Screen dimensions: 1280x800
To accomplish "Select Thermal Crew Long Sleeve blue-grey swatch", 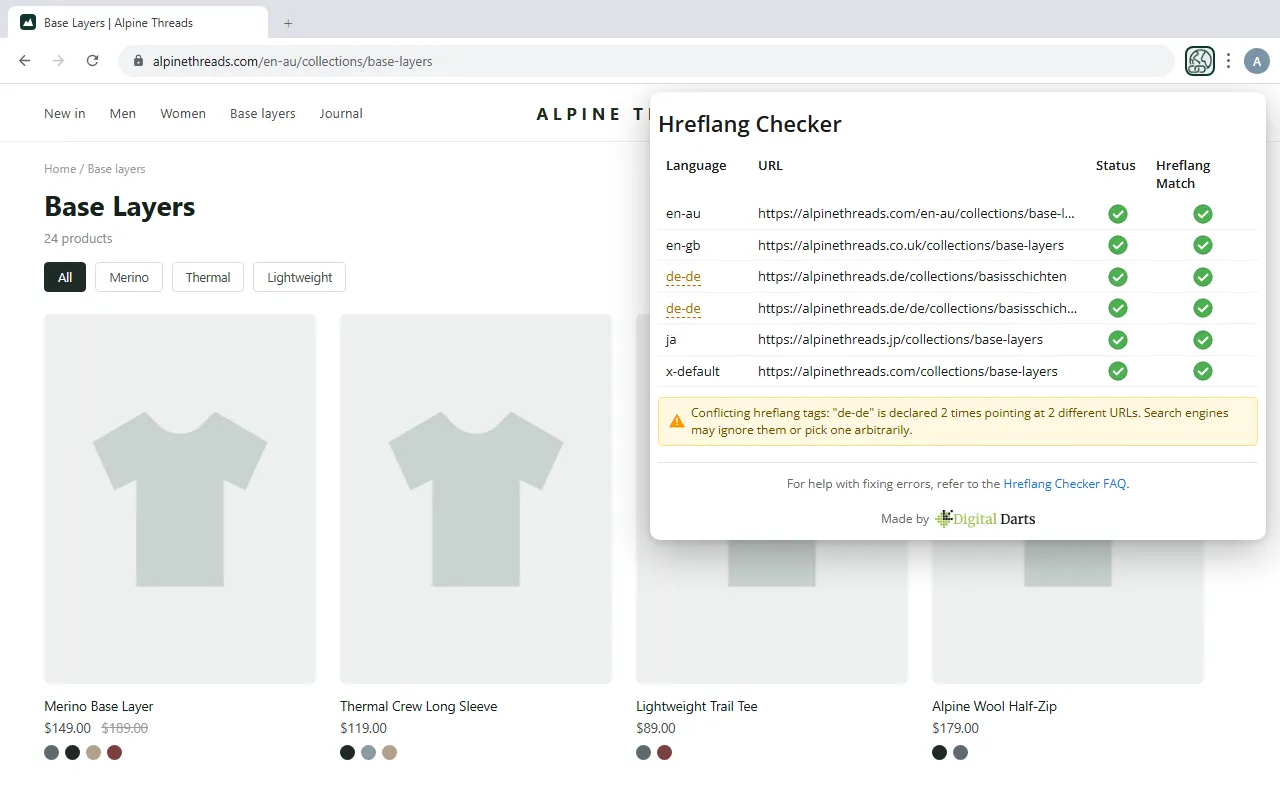I will pyautogui.click(x=368, y=752).
